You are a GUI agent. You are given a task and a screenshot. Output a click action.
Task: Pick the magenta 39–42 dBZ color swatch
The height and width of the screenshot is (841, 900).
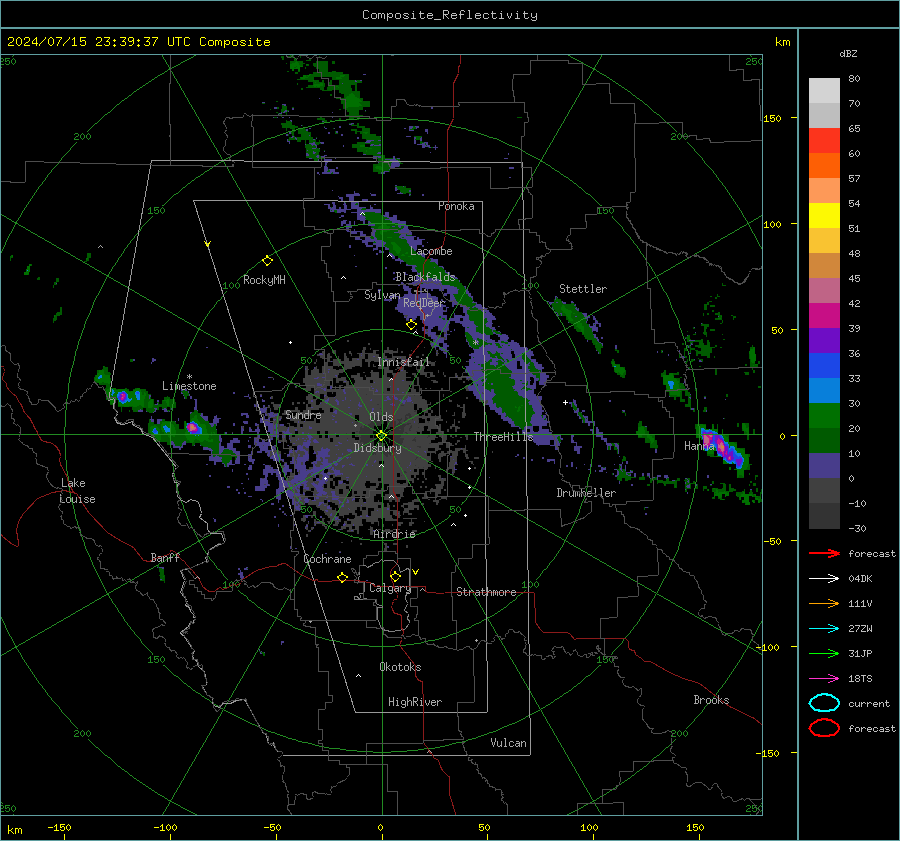824,316
